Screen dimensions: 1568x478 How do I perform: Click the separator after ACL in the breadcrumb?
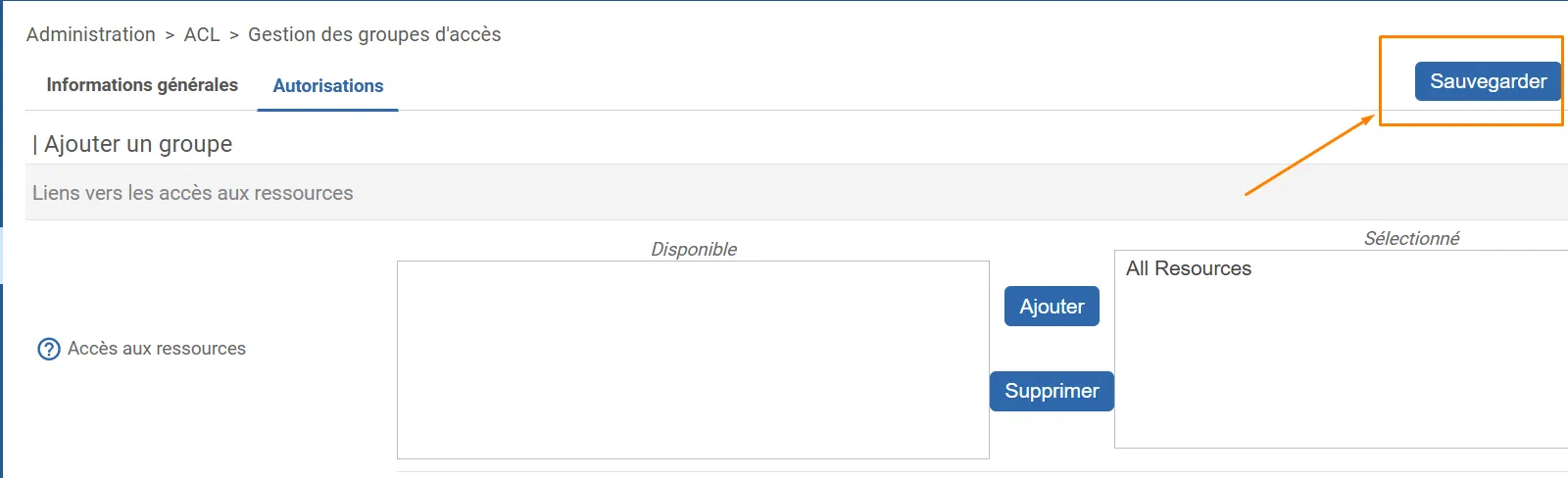(x=234, y=35)
